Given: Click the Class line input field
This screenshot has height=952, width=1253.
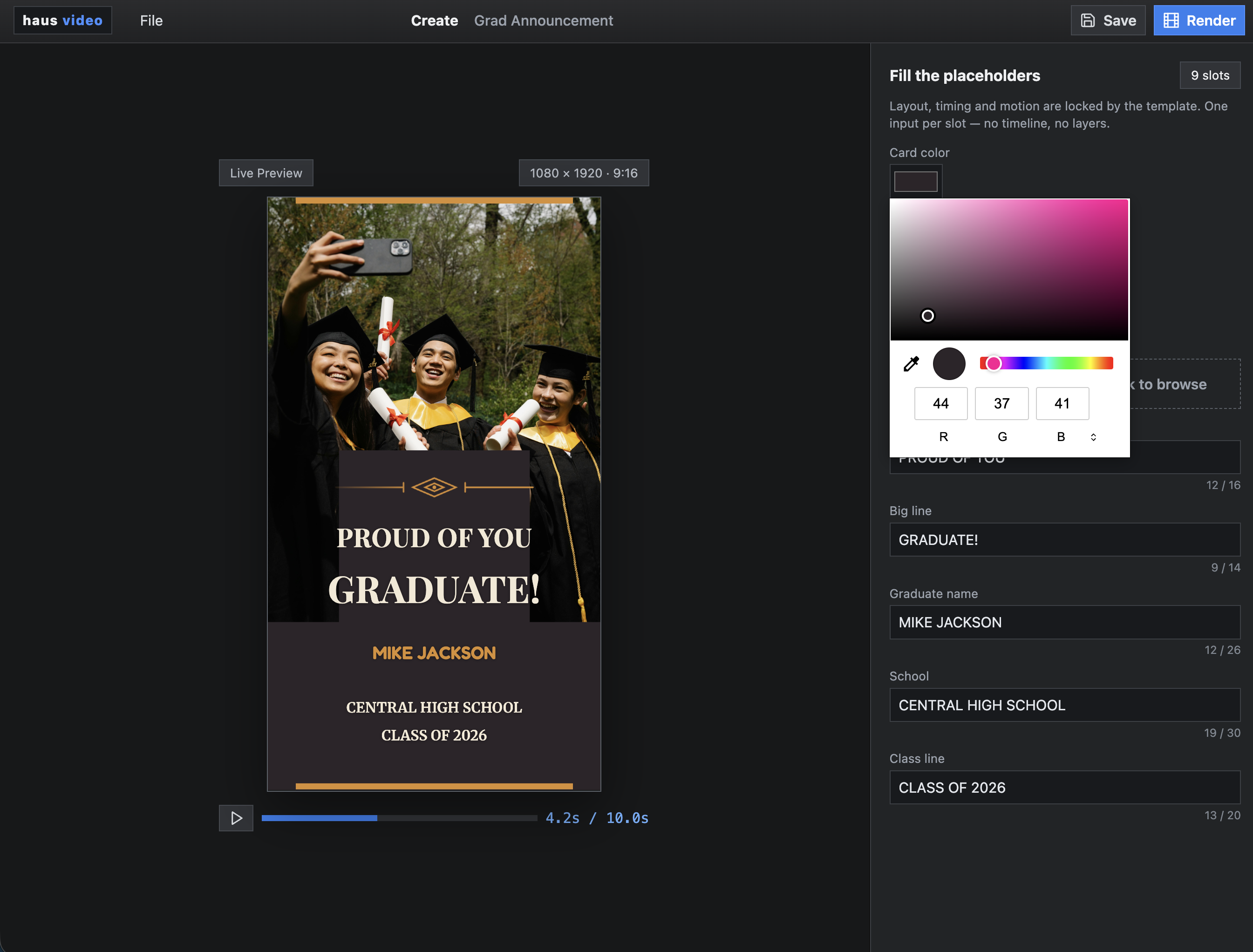Looking at the screenshot, I should click(x=1064, y=787).
